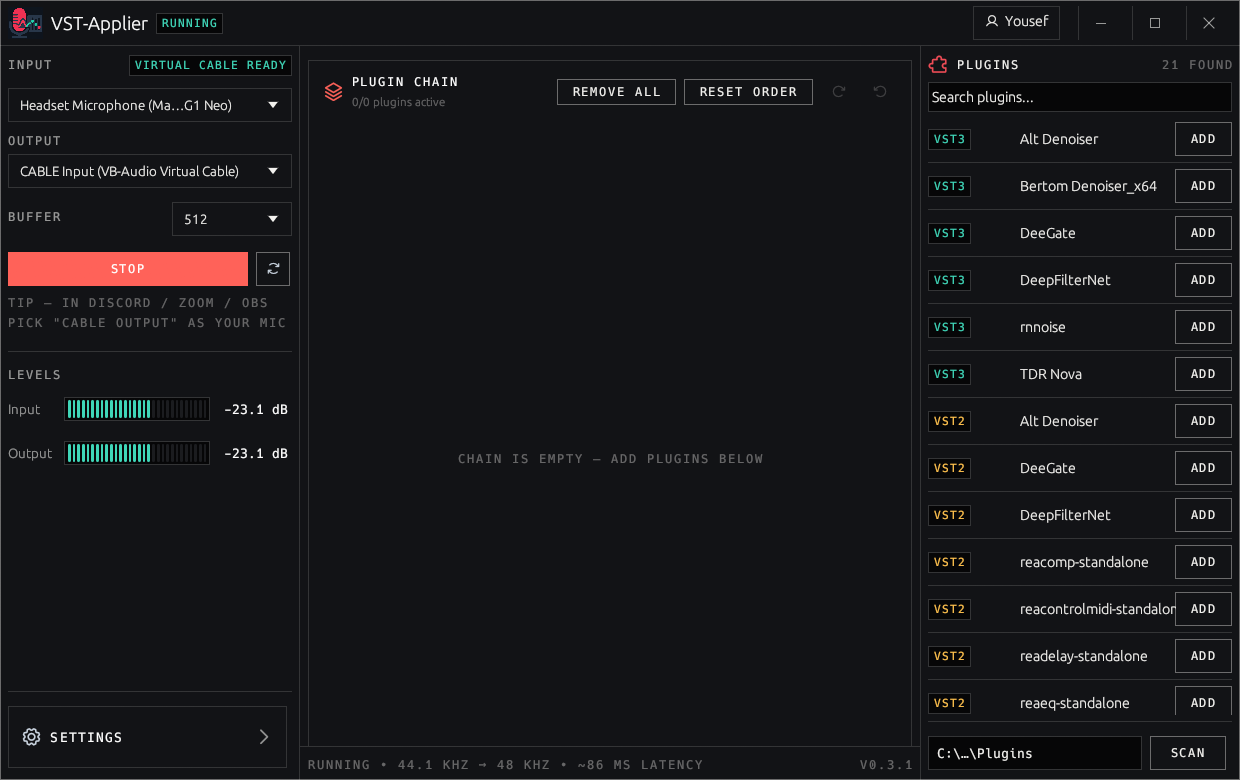Click the undo arrow icon in Plugin Chain
The width and height of the screenshot is (1240, 780).
[x=880, y=92]
